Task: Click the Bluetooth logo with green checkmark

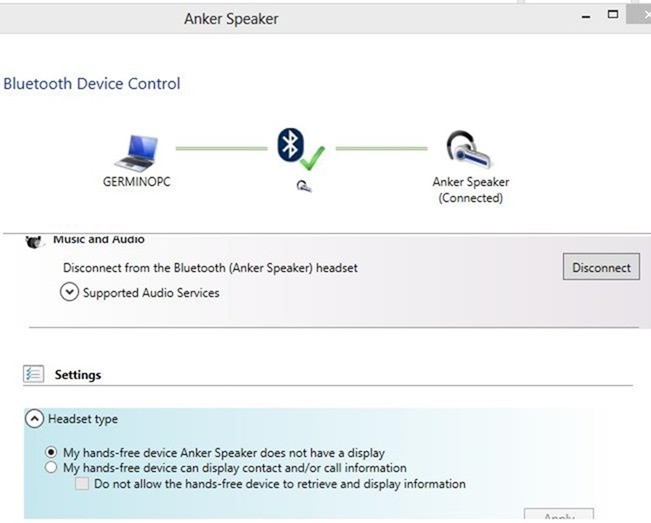Action: (x=301, y=149)
